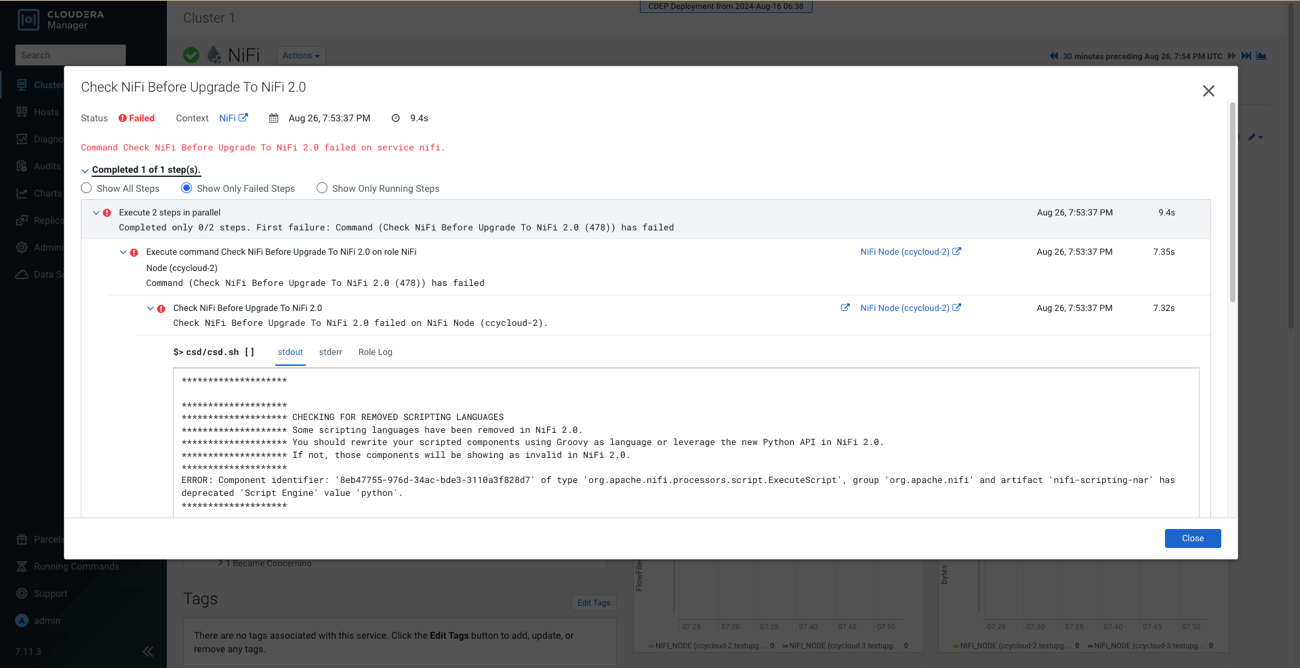This screenshot has width=1300, height=668.
Task: Click the calendar icon beside the date
Action: click(x=274, y=118)
